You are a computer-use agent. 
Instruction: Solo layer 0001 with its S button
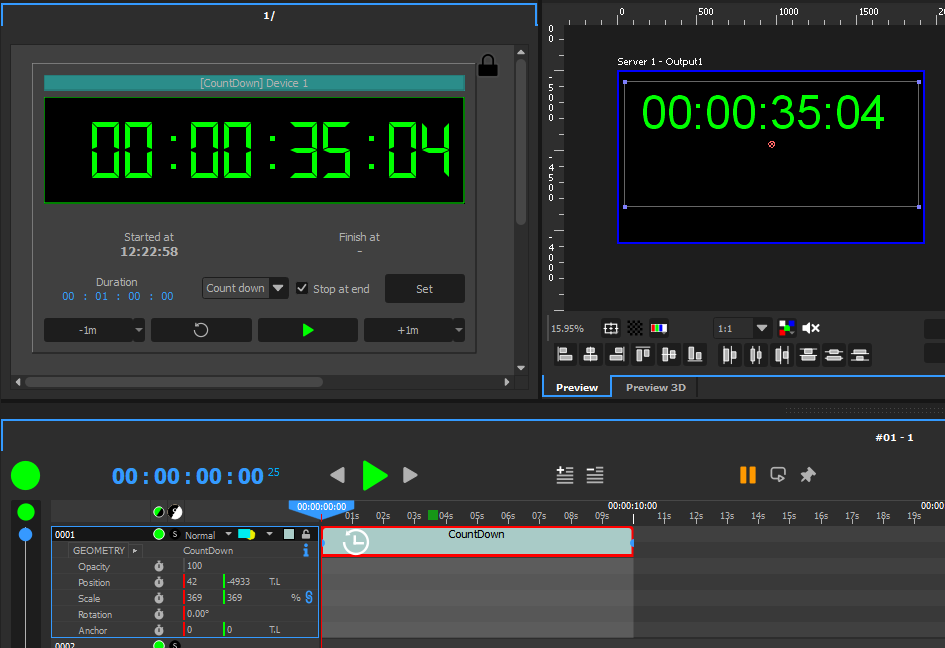point(175,534)
